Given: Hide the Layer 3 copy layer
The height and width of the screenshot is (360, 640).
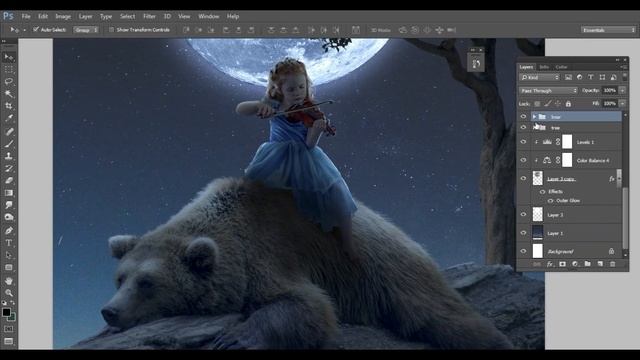Looking at the screenshot, I should point(523,178).
